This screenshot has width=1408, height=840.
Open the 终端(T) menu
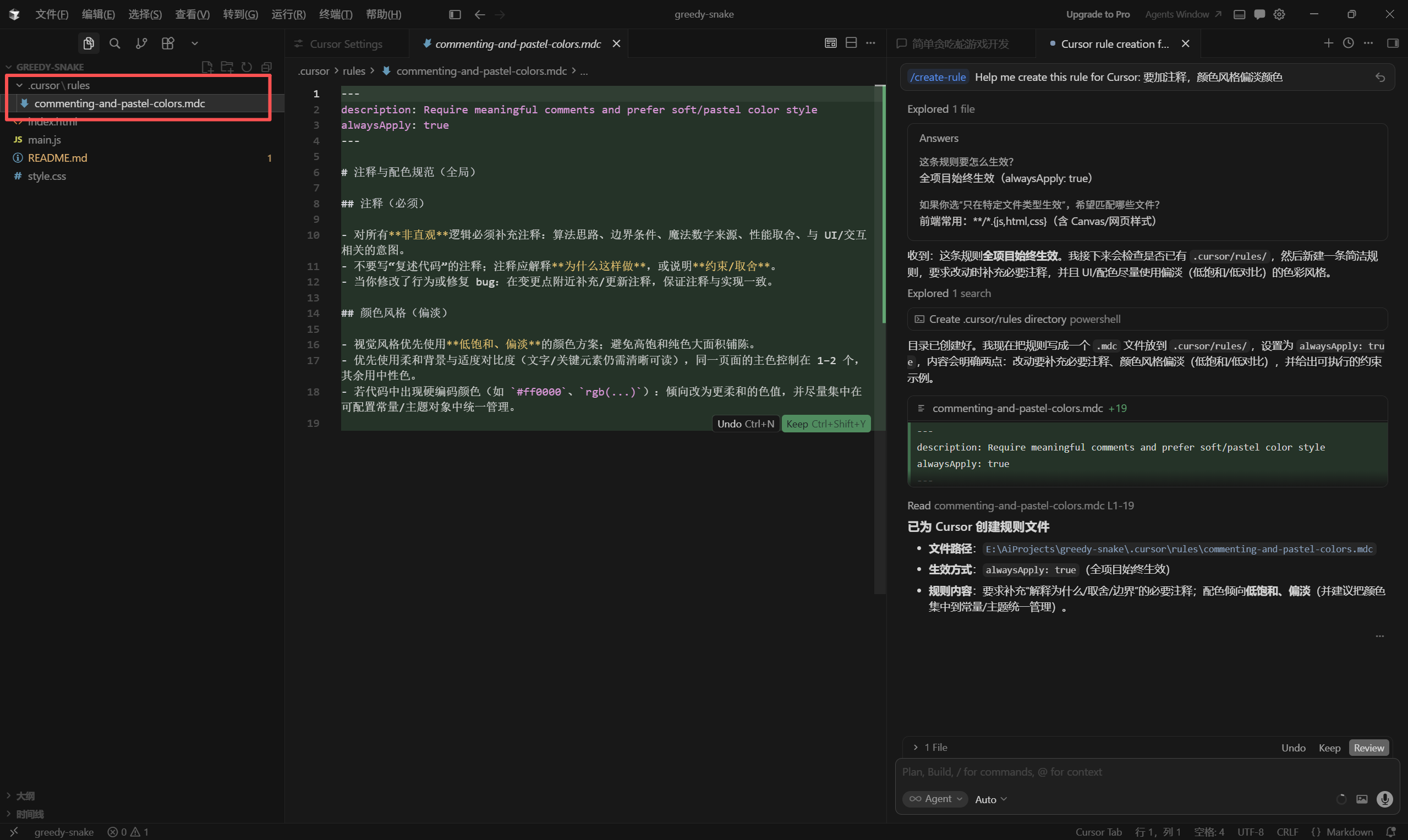335,14
